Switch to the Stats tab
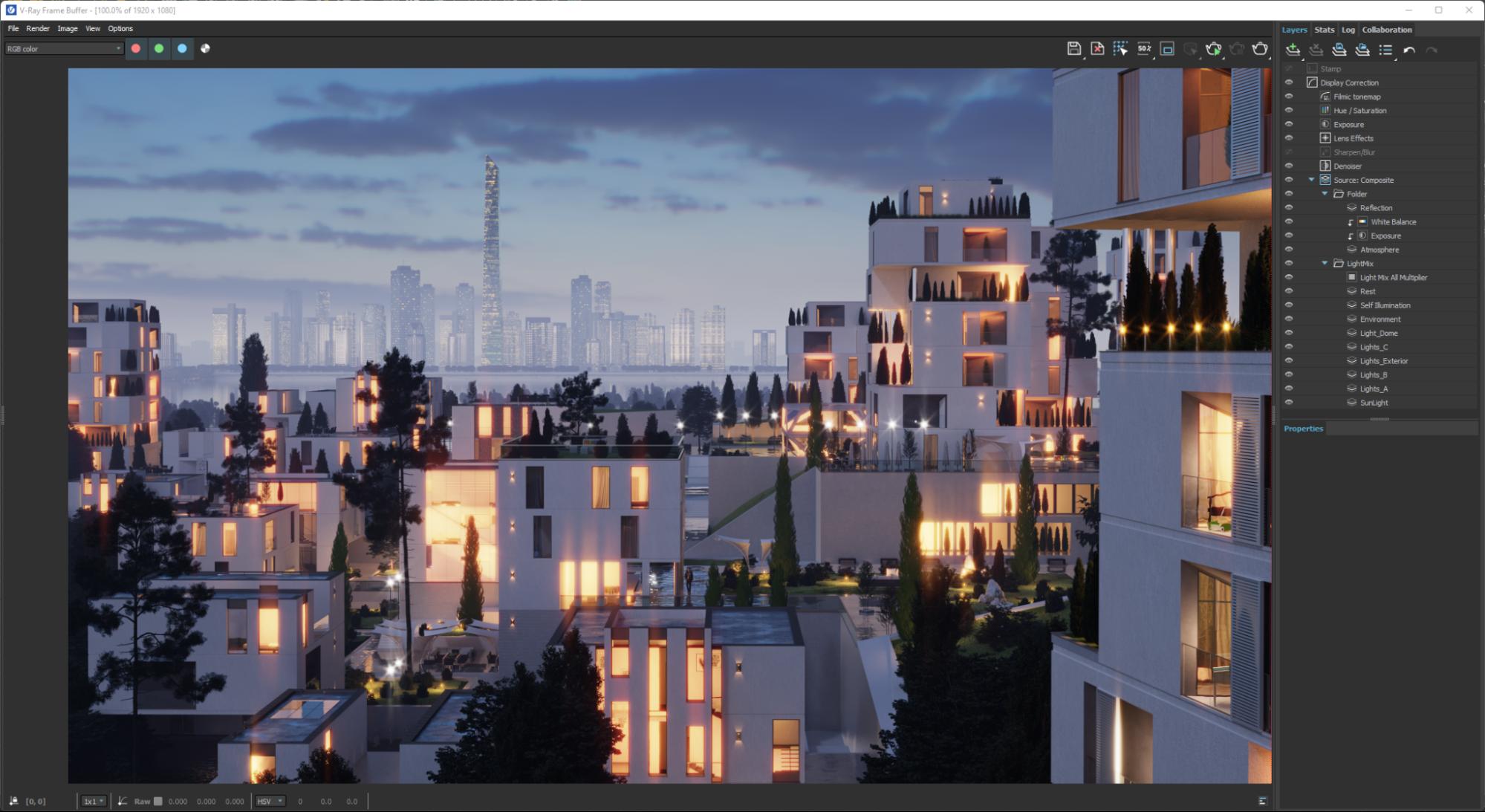The height and width of the screenshot is (812, 1485). click(1323, 30)
